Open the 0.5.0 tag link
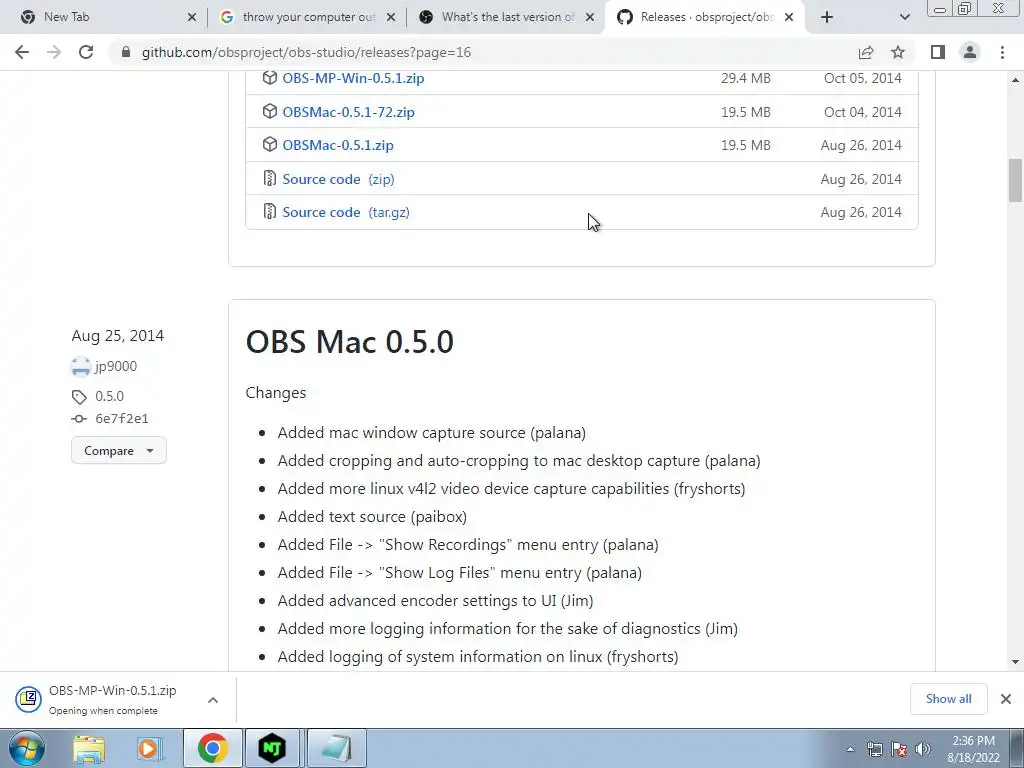The width and height of the screenshot is (1024, 768). 110,396
